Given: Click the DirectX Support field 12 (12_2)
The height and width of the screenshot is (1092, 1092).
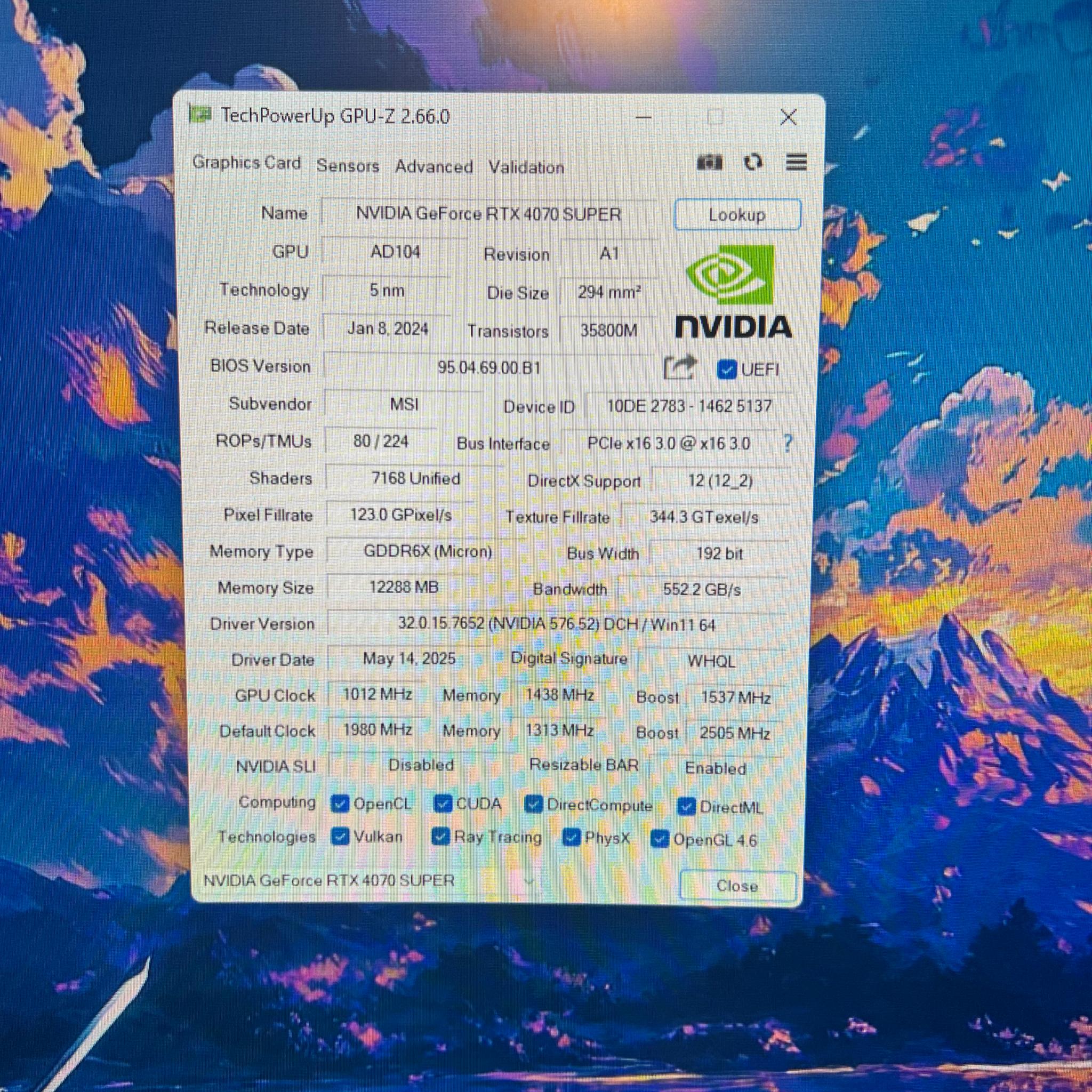Looking at the screenshot, I should point(721,480).
